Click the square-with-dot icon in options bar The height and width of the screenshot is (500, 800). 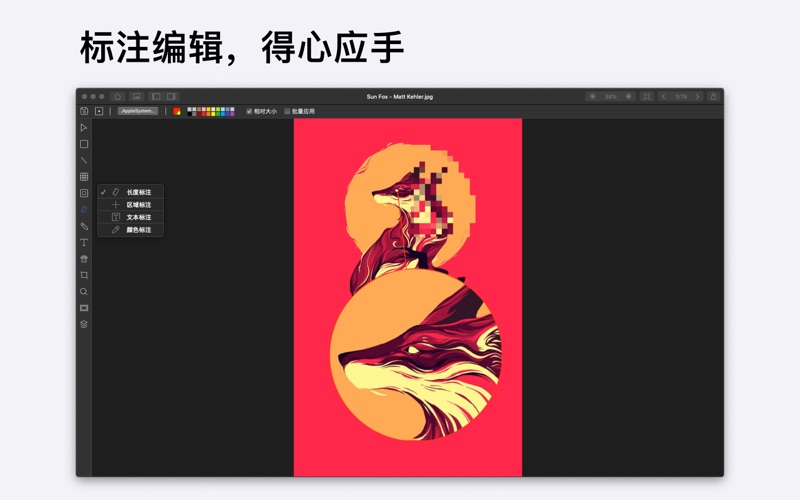[x=99, y=111]
